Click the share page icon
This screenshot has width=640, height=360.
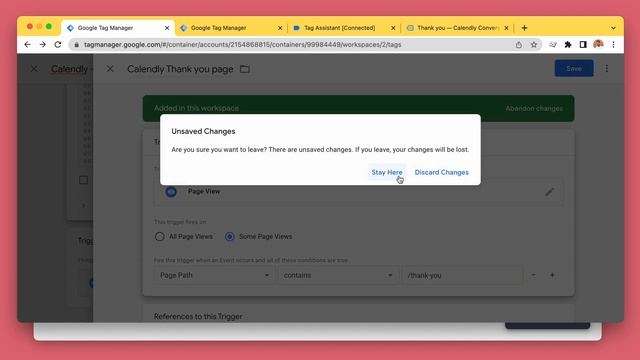[x=518, y=44]
